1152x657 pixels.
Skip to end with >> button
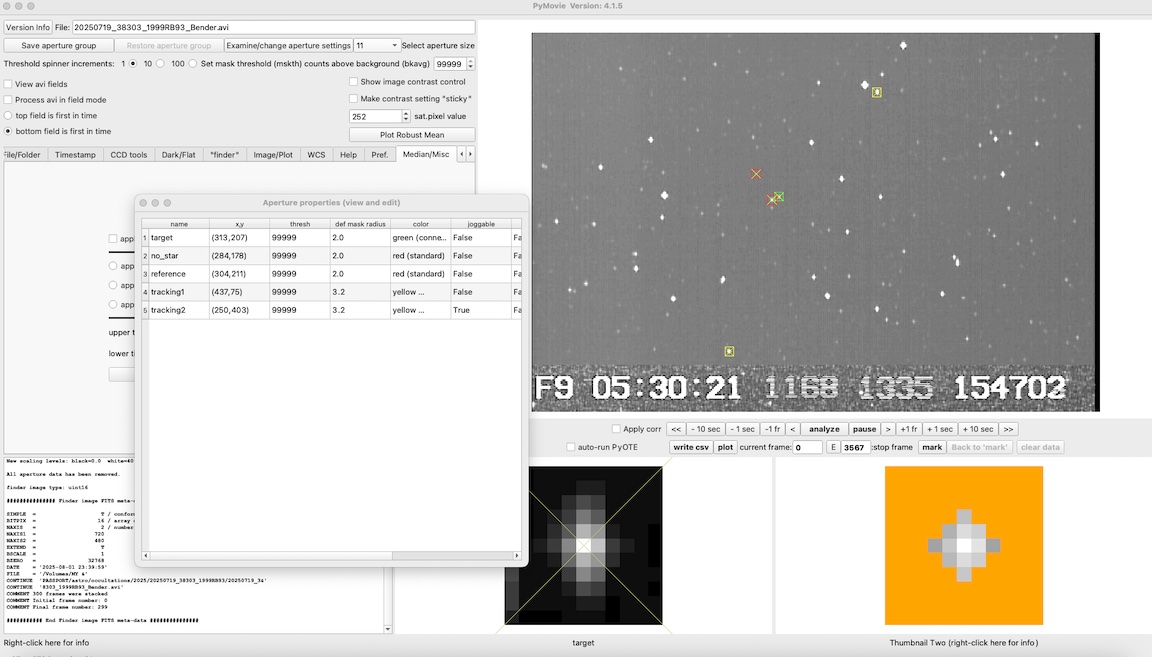point(1008,429)
